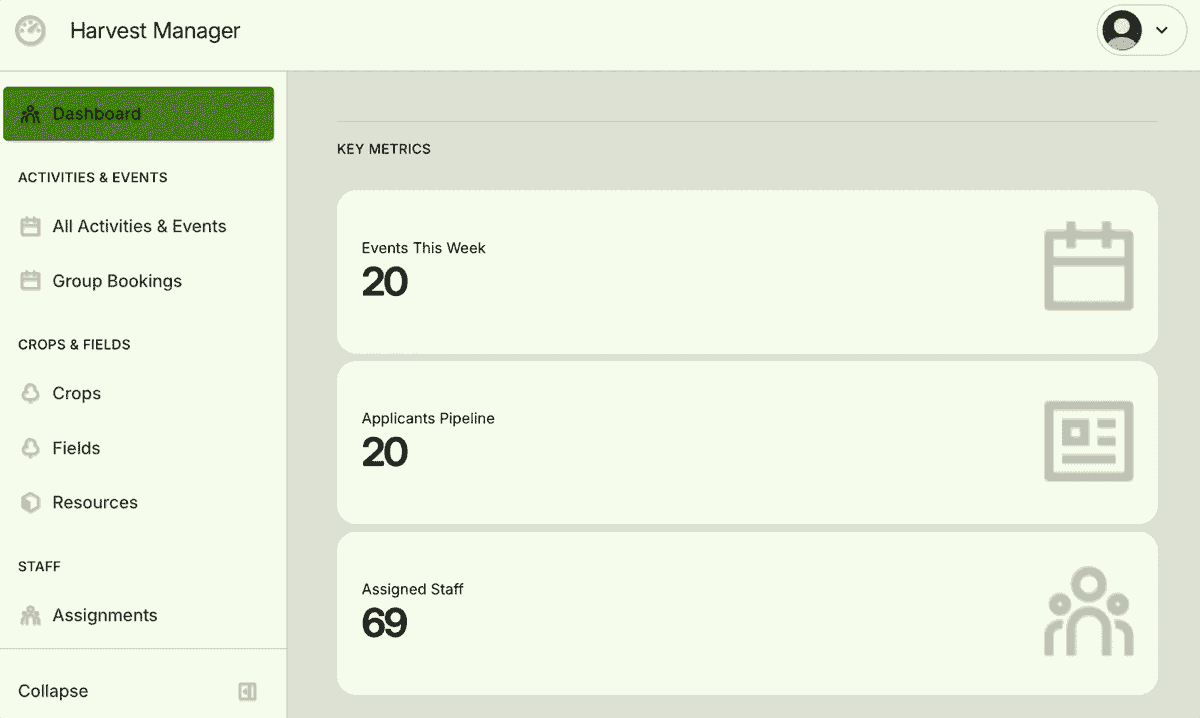
Task: Click the Harvest Manager logo icon
Action: tap(30, 30)
